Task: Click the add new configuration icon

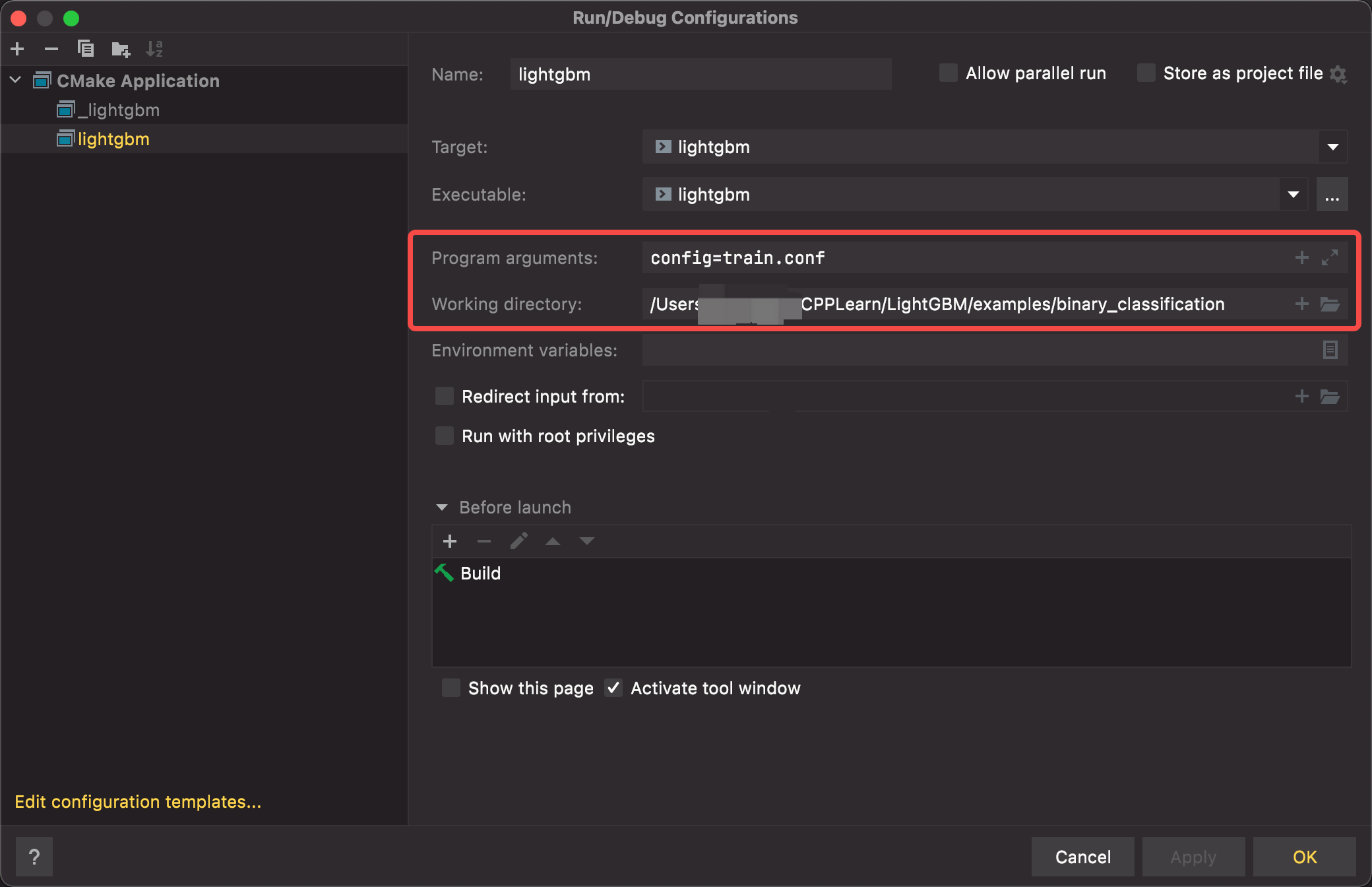Action: pos(17,48)
